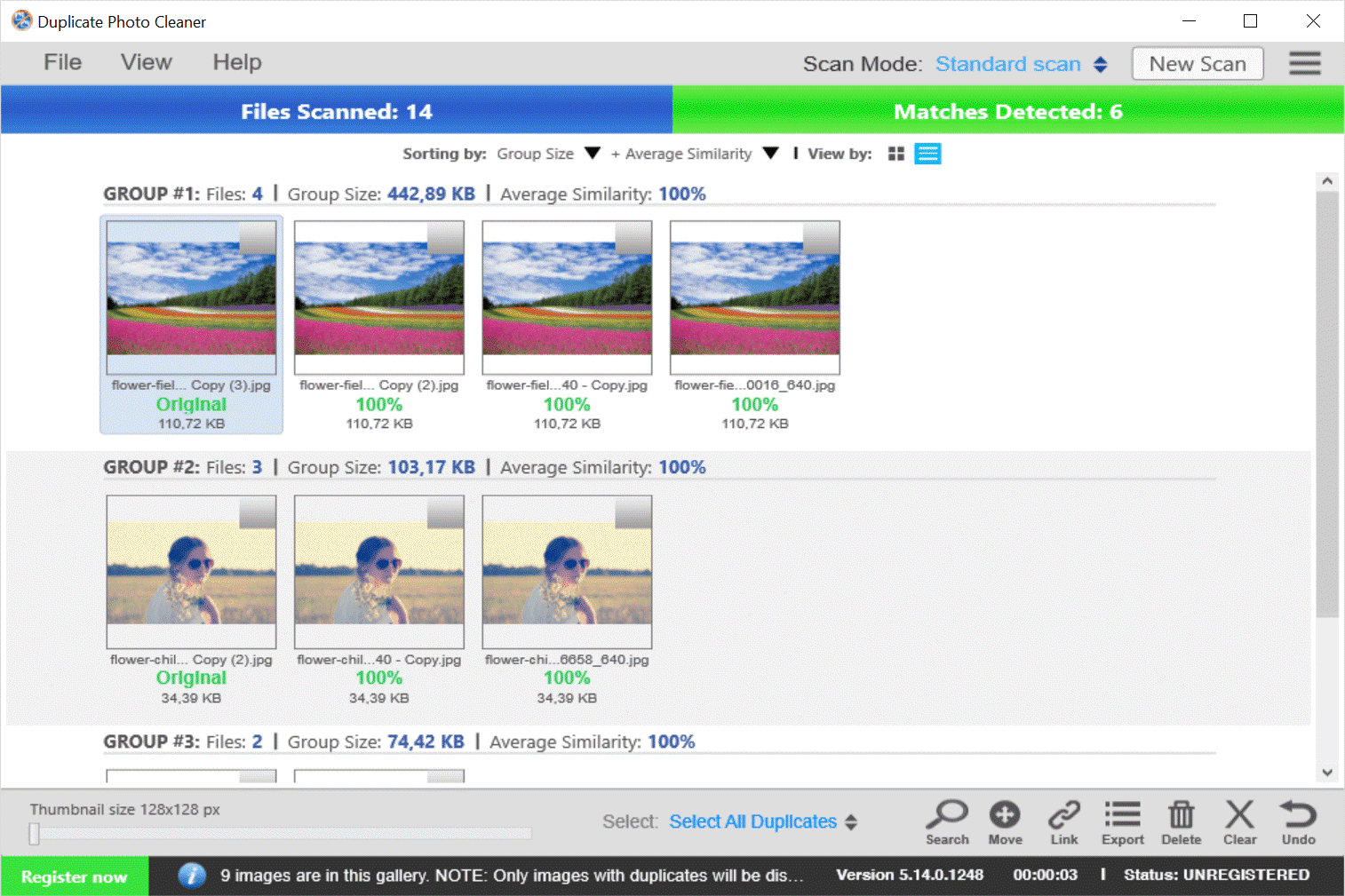The height and width of the screenshot is (896, 1345).
Task: Delete the selected duplicate photos
Action: tap(1181, 821)
